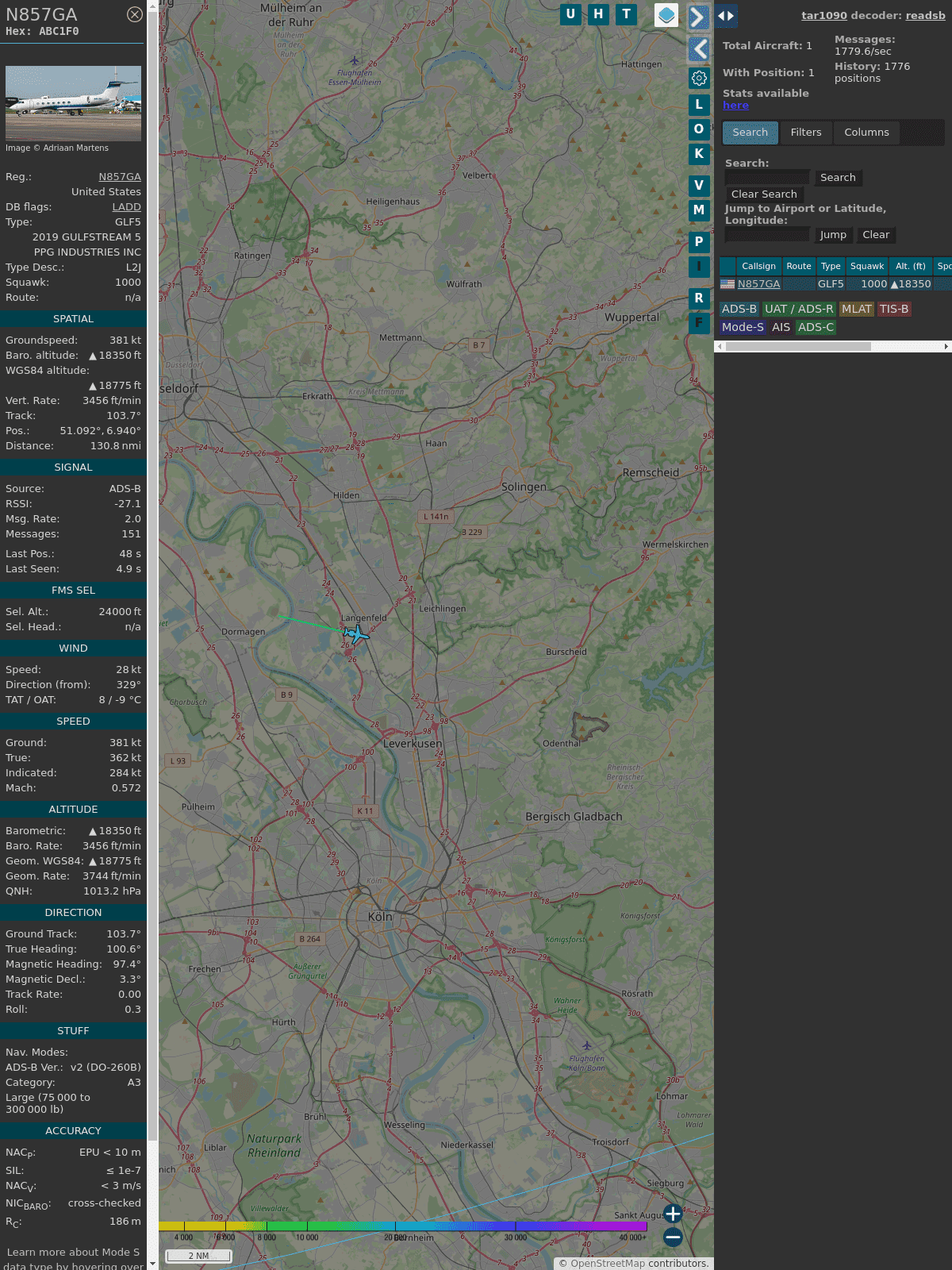Switch to the Filters tab

(x=805, y=133)
